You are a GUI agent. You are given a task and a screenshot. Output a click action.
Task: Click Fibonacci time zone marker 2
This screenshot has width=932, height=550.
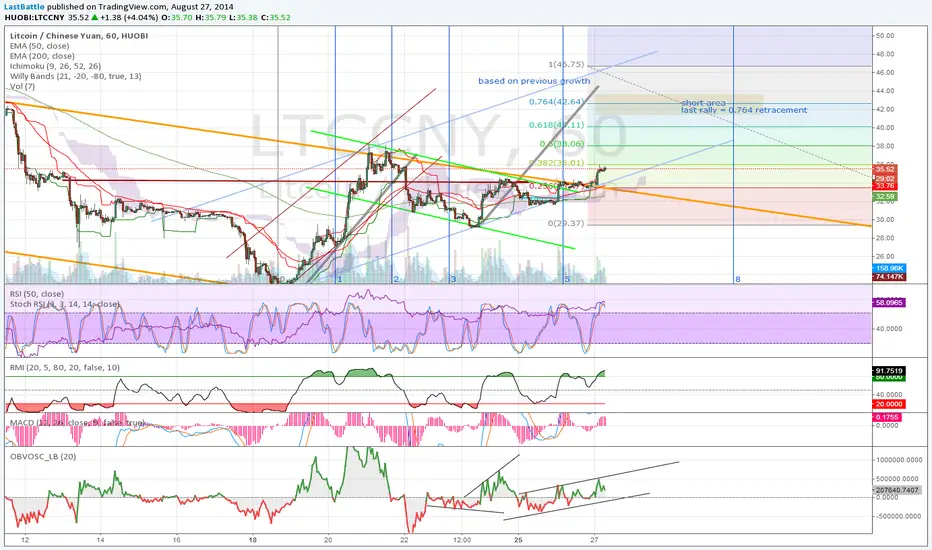pyautogui.click(x=396, y=279)
